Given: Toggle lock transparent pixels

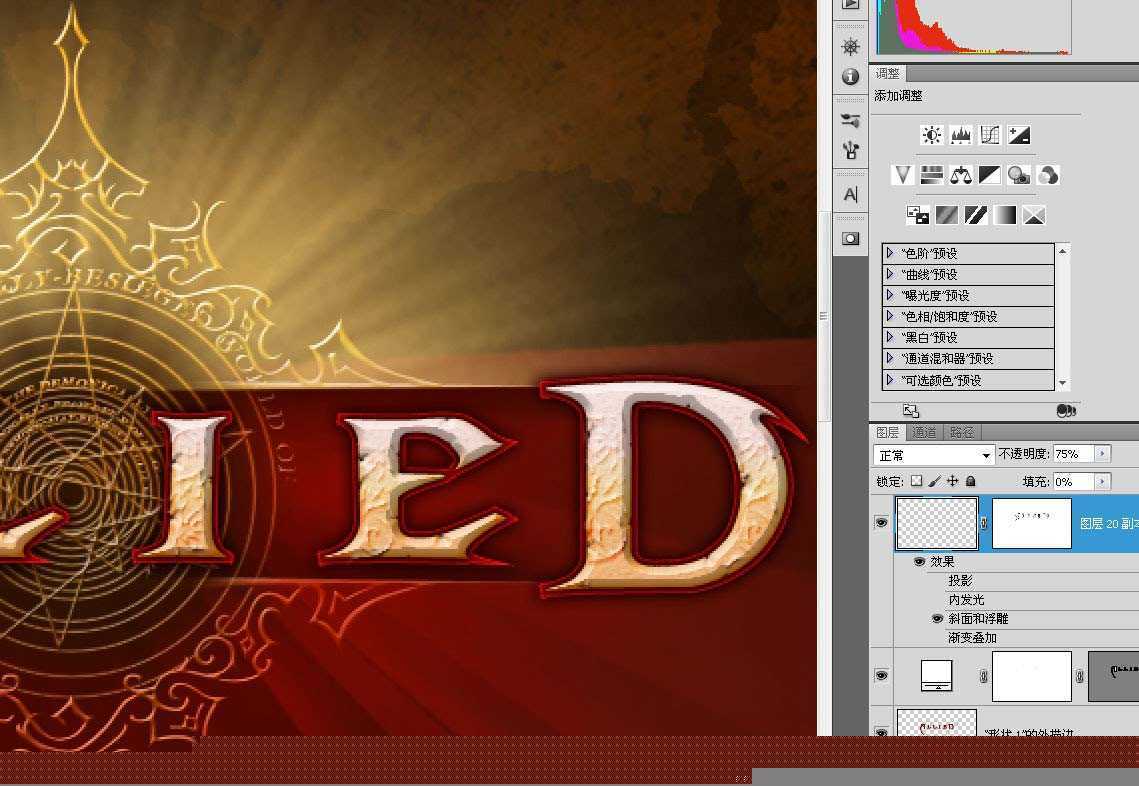Looking at the screenshot, I should 917,481.
